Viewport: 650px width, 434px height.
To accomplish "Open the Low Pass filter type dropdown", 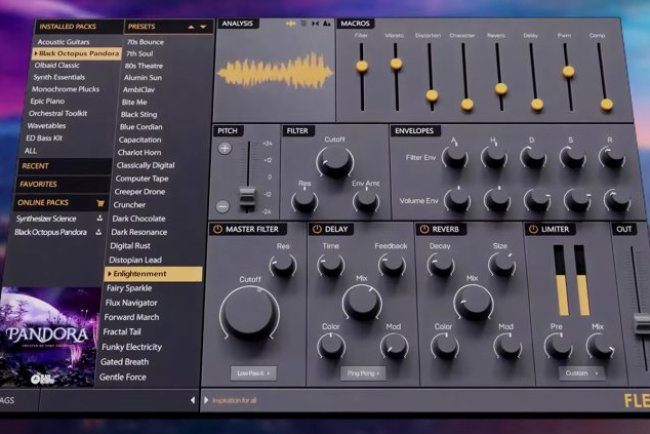I will (254, 373).
